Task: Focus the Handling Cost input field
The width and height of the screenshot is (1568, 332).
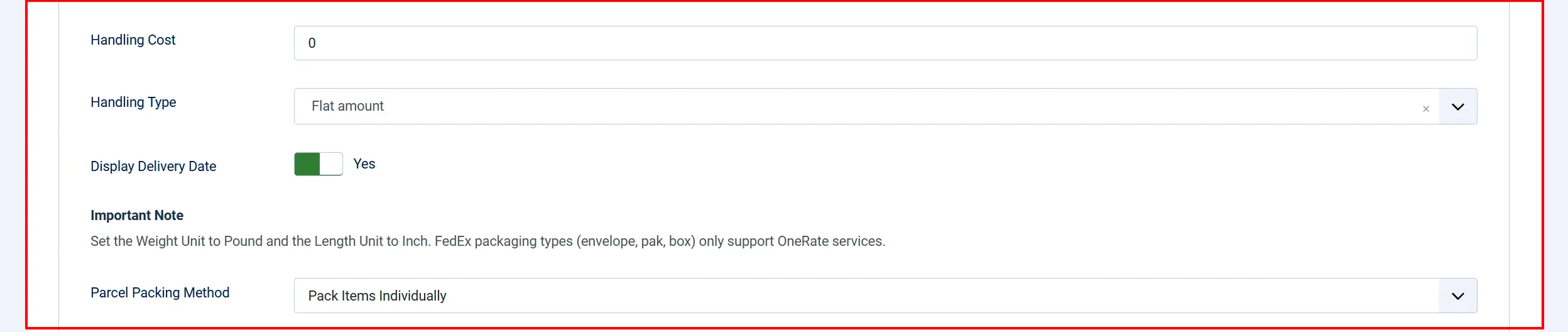Action: (x=885, y=43)
